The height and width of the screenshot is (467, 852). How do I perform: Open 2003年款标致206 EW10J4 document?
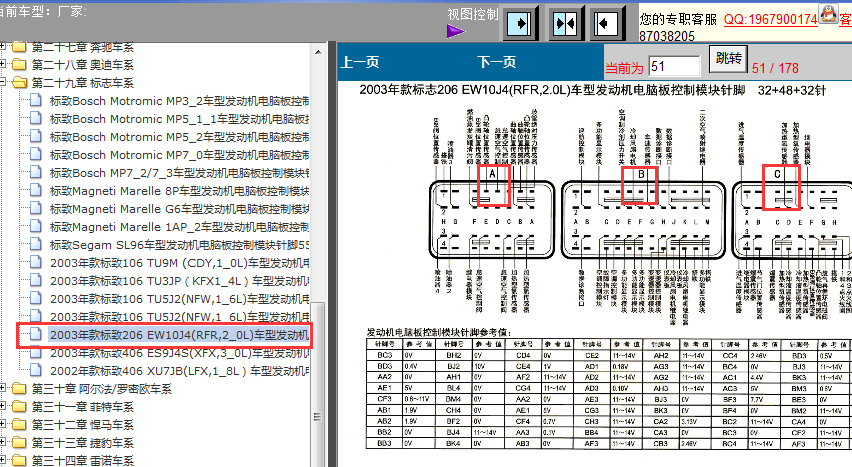tap(179, 335)
